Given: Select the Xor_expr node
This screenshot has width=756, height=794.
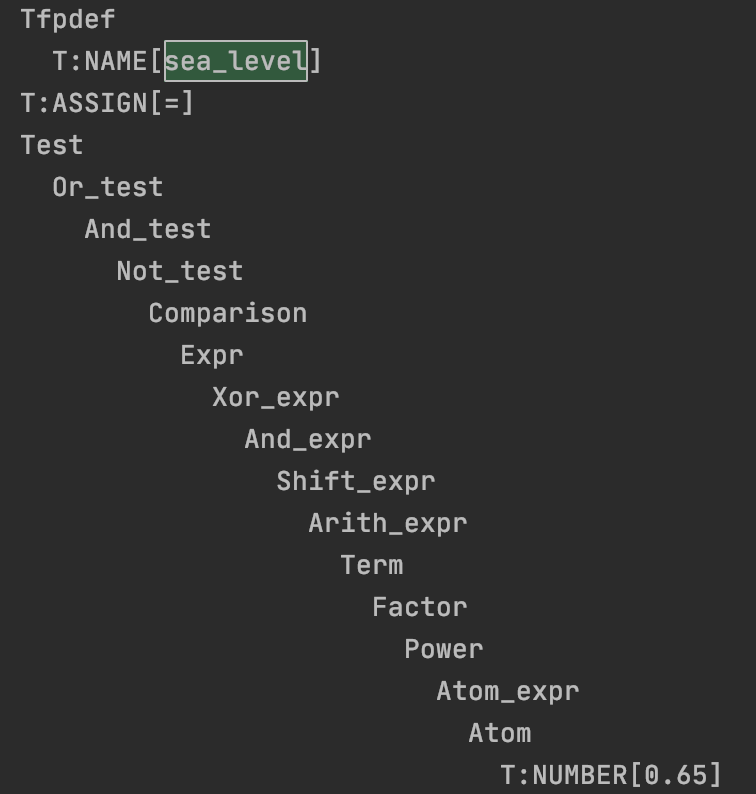Looking at the screenshot, I should 275,398.
